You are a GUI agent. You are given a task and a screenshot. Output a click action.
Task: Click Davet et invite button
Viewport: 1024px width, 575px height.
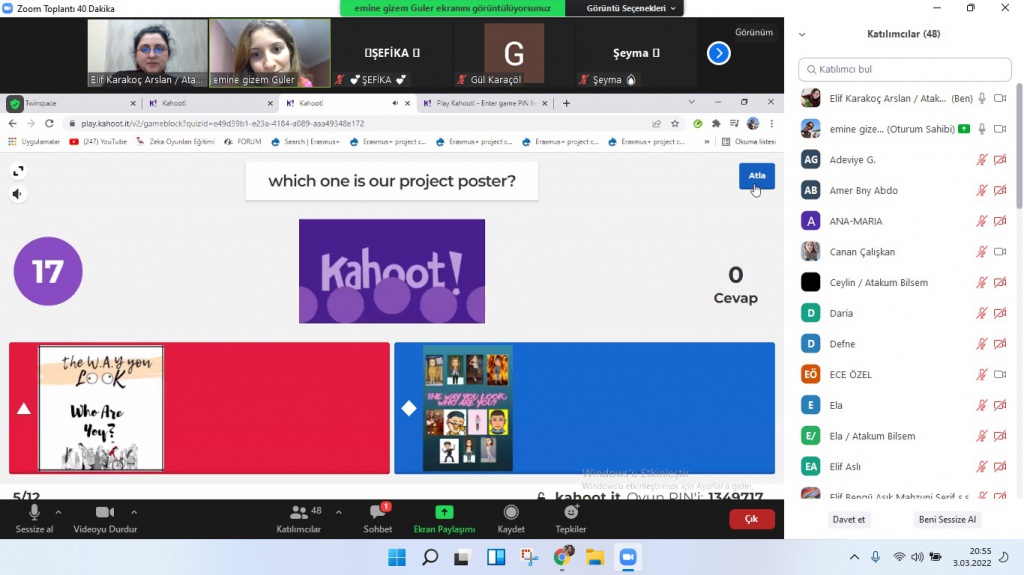848,519
